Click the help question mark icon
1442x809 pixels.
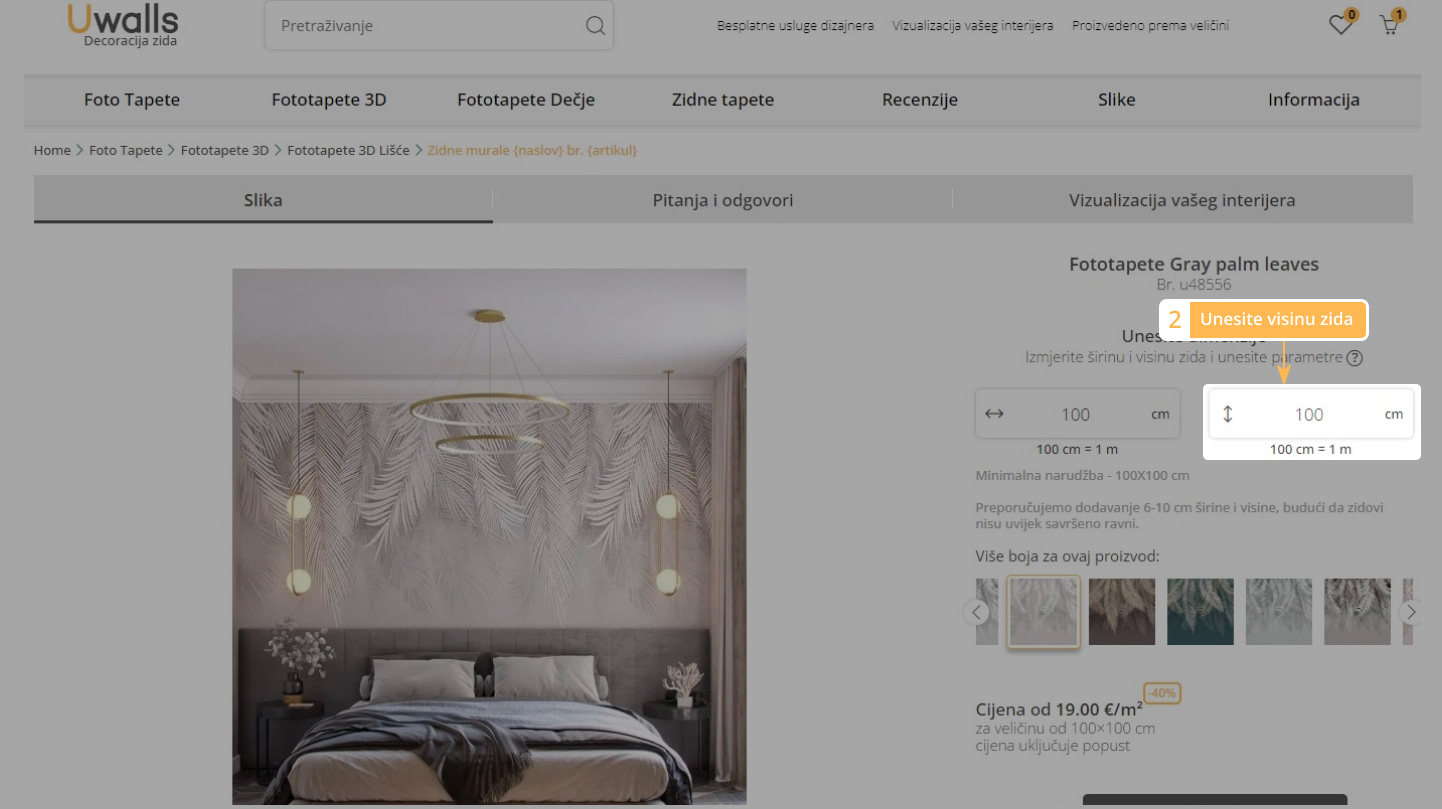tap(1354, 358)
